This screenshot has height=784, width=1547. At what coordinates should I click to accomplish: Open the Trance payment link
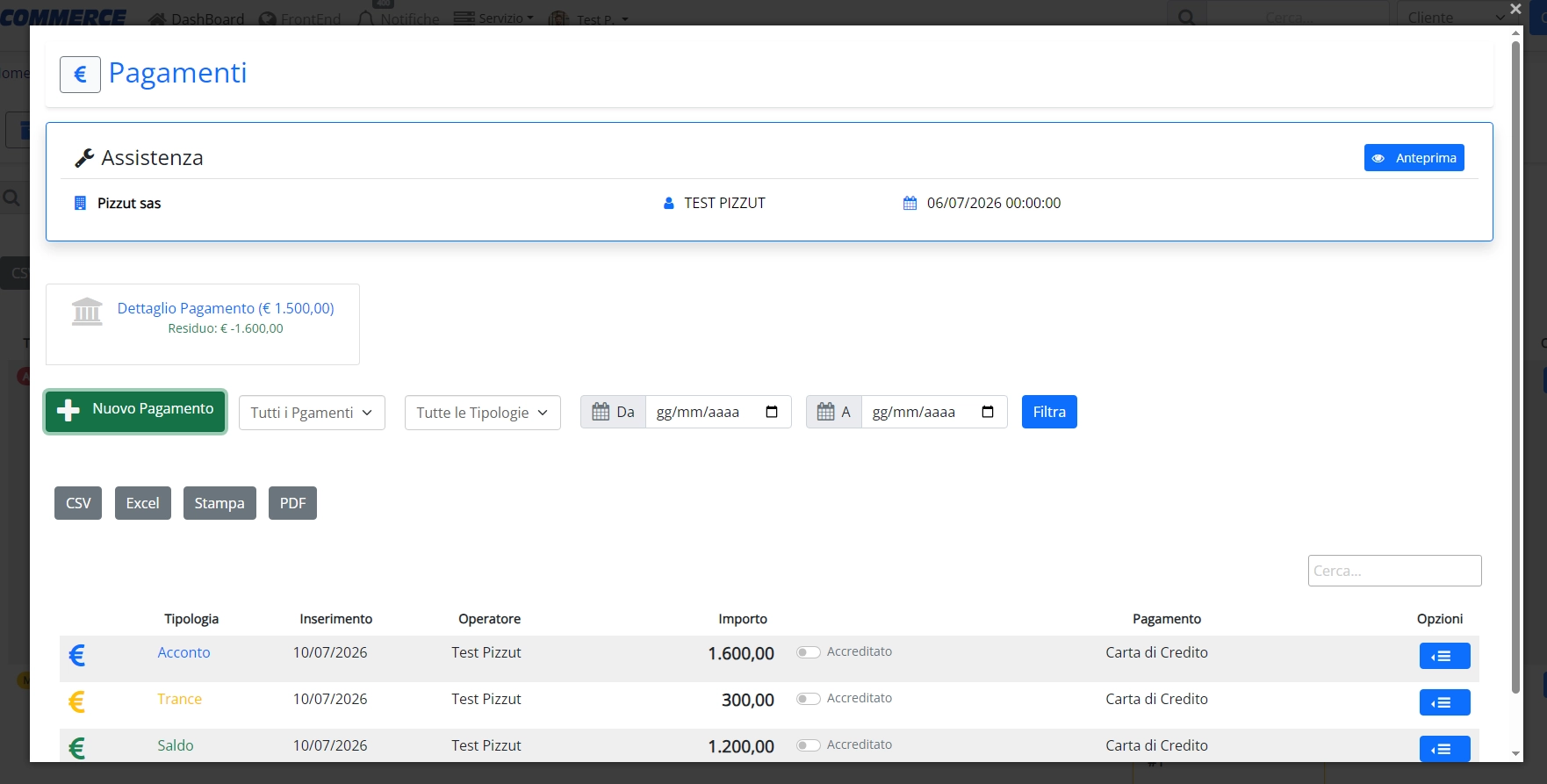pos(179,699)
